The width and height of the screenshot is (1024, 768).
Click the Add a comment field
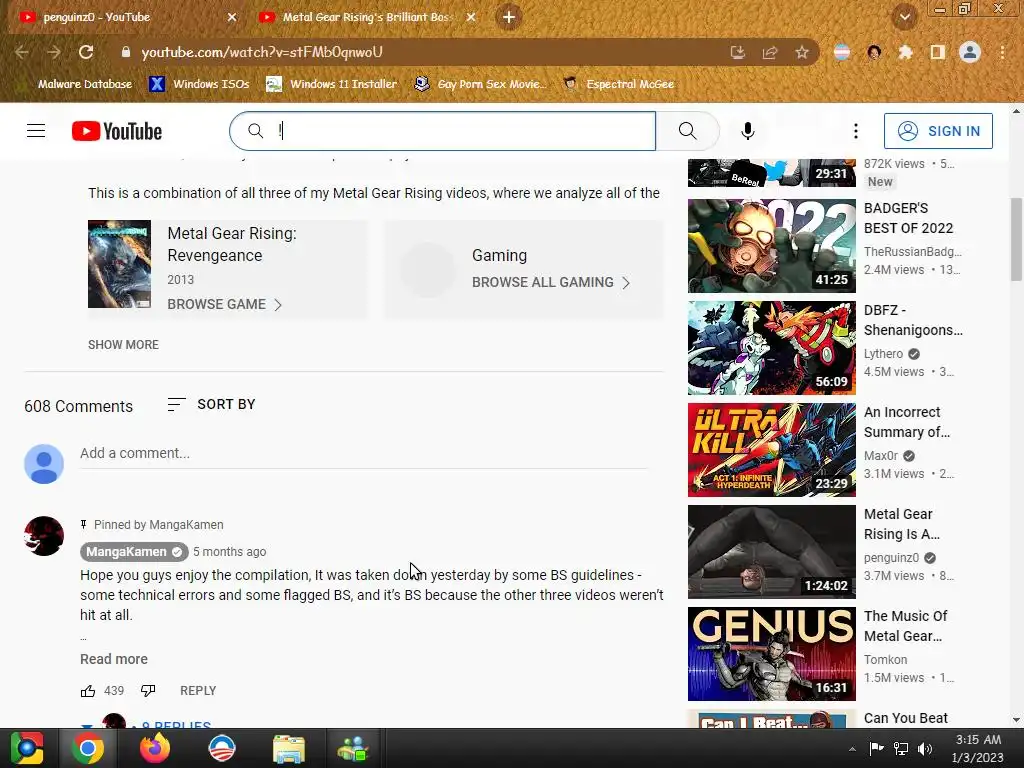(364, 453)
